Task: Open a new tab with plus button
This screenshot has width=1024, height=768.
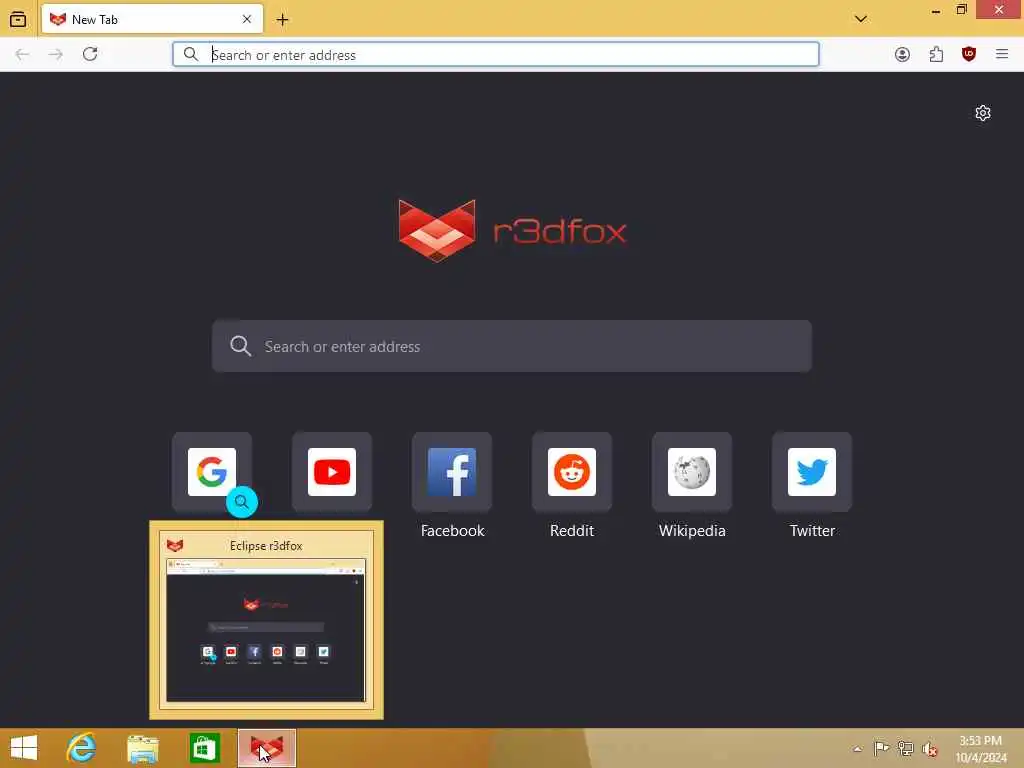Action: pos(282,20)
